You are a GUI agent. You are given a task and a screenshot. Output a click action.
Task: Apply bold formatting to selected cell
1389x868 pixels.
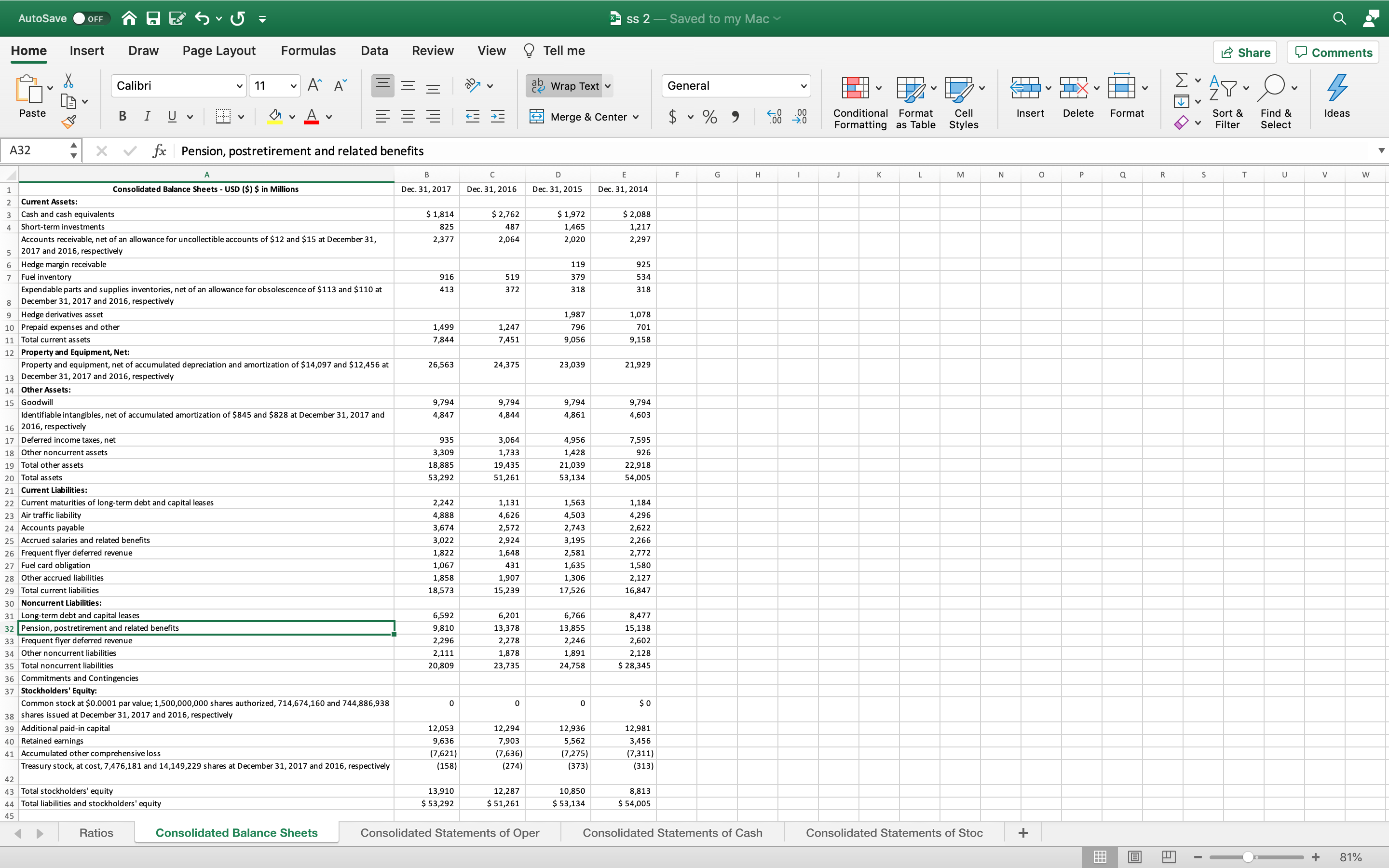pyautogui.click(x=122, y=117)
